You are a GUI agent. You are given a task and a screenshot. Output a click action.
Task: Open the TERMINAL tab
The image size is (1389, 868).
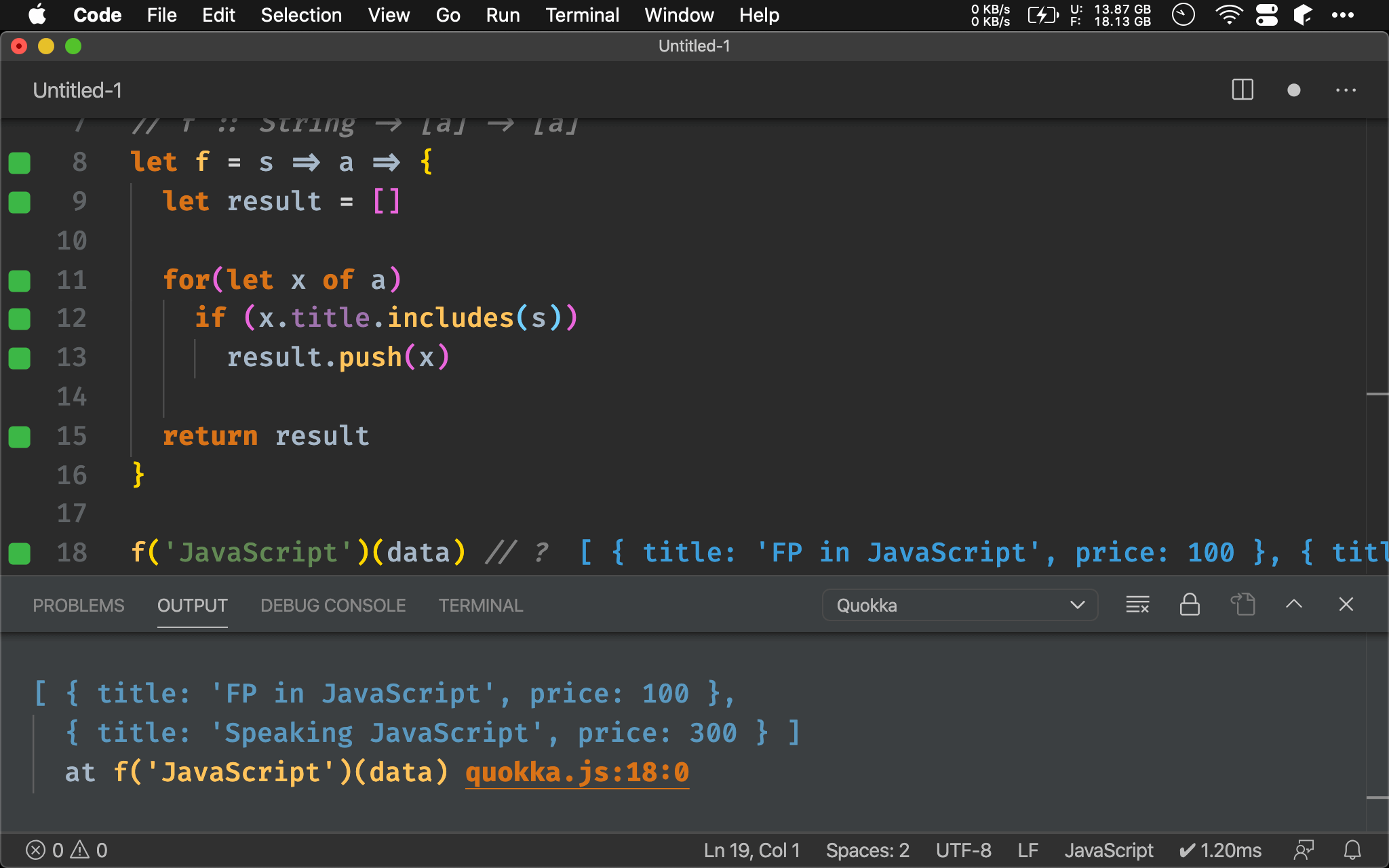point(481,606)
